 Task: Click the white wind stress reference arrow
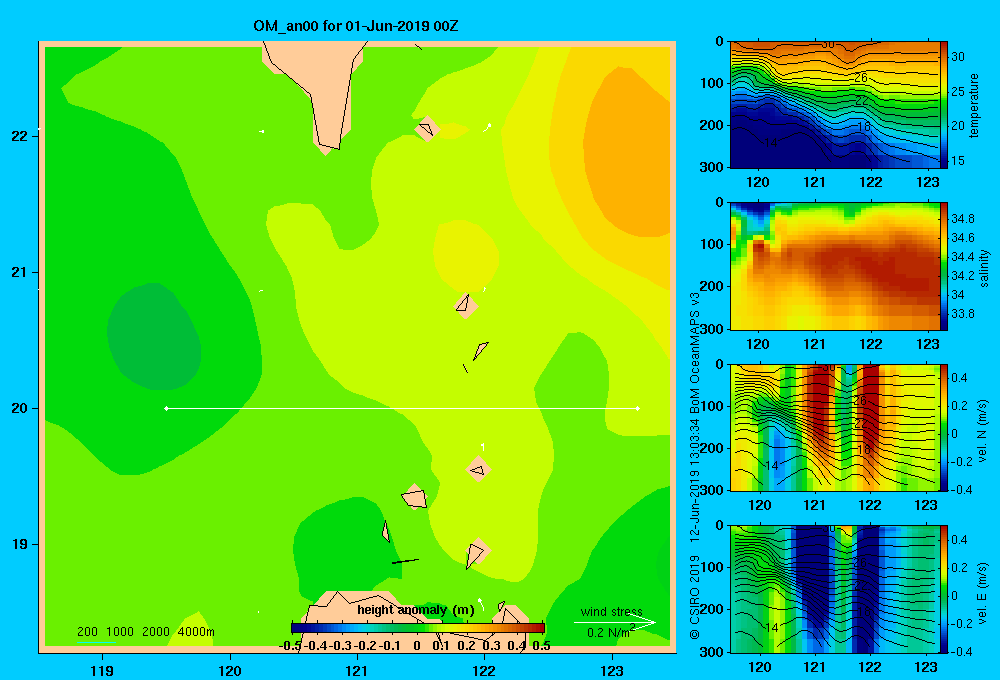pyautogui.click(x=614, y=622)
